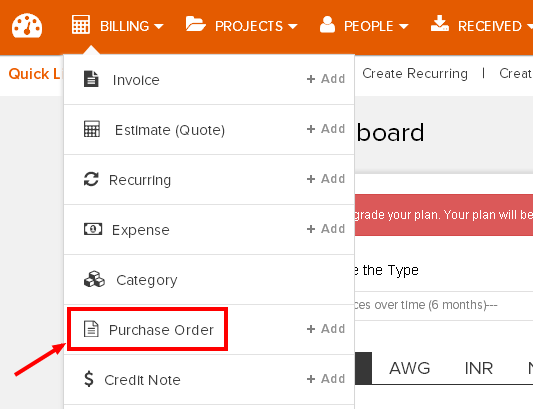Viewport: 533px width, 409px height.
Task: Click Add next to Purchase Order
Action: tap(326, 329)
